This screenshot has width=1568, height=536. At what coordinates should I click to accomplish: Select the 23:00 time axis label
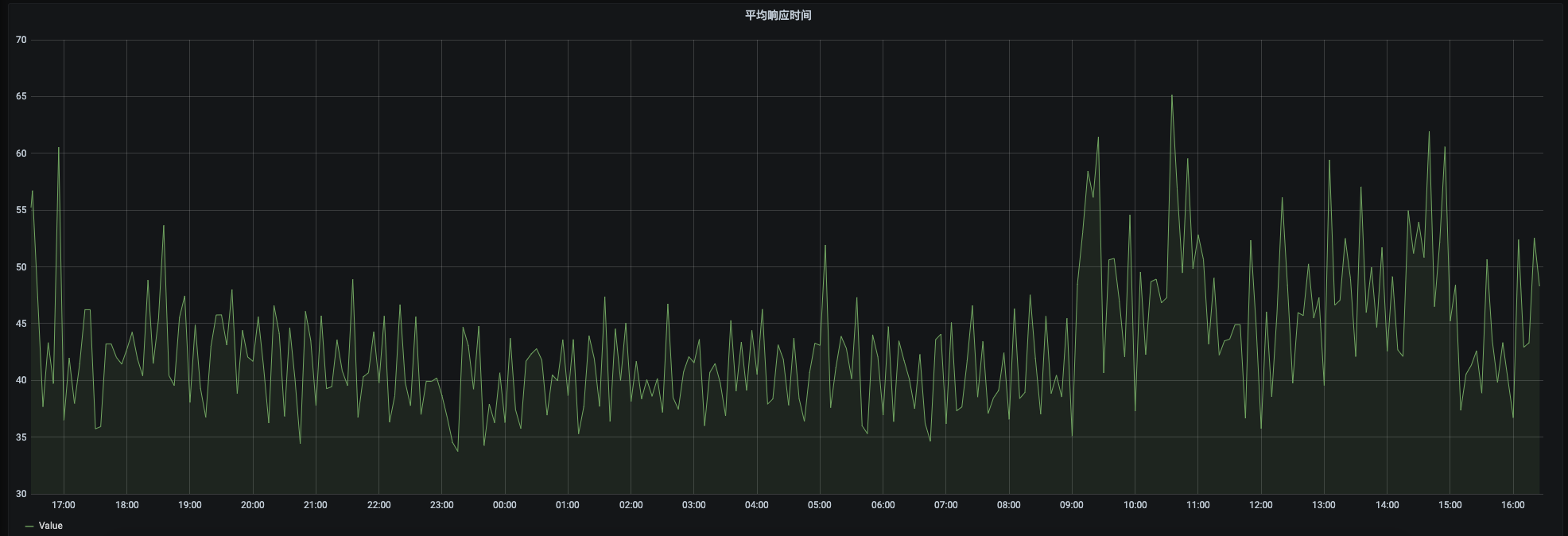(441, 505)
